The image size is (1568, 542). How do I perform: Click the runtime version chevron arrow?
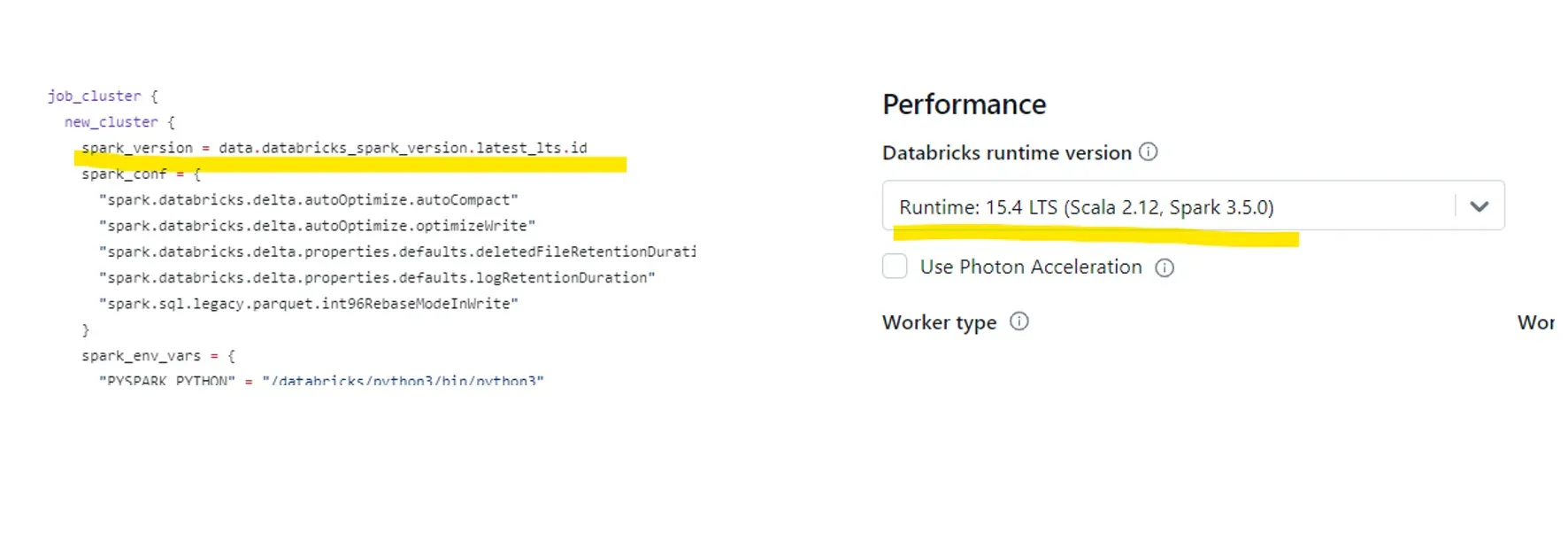pyautogui.click(x=1479, y=207)
